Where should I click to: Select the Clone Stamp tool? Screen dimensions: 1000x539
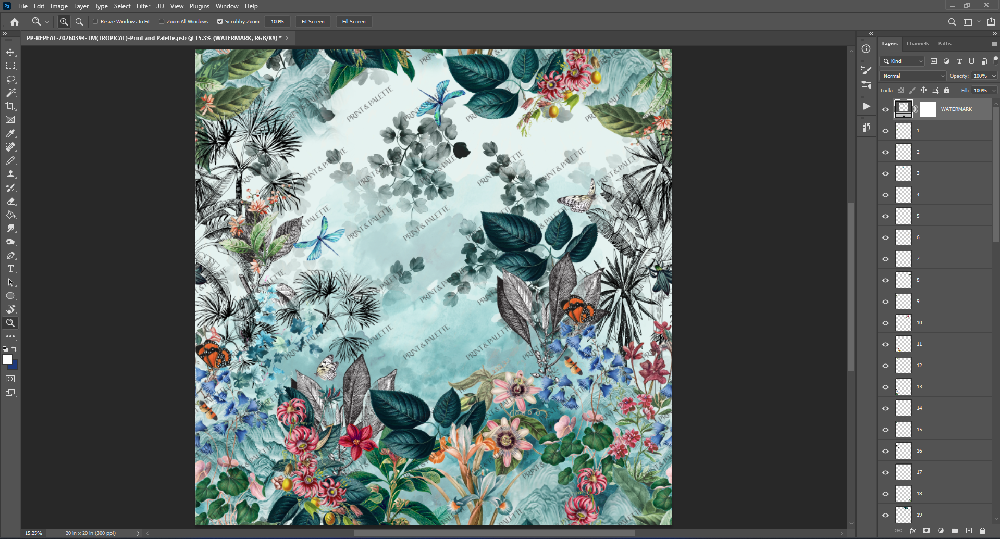click(10, 174)
